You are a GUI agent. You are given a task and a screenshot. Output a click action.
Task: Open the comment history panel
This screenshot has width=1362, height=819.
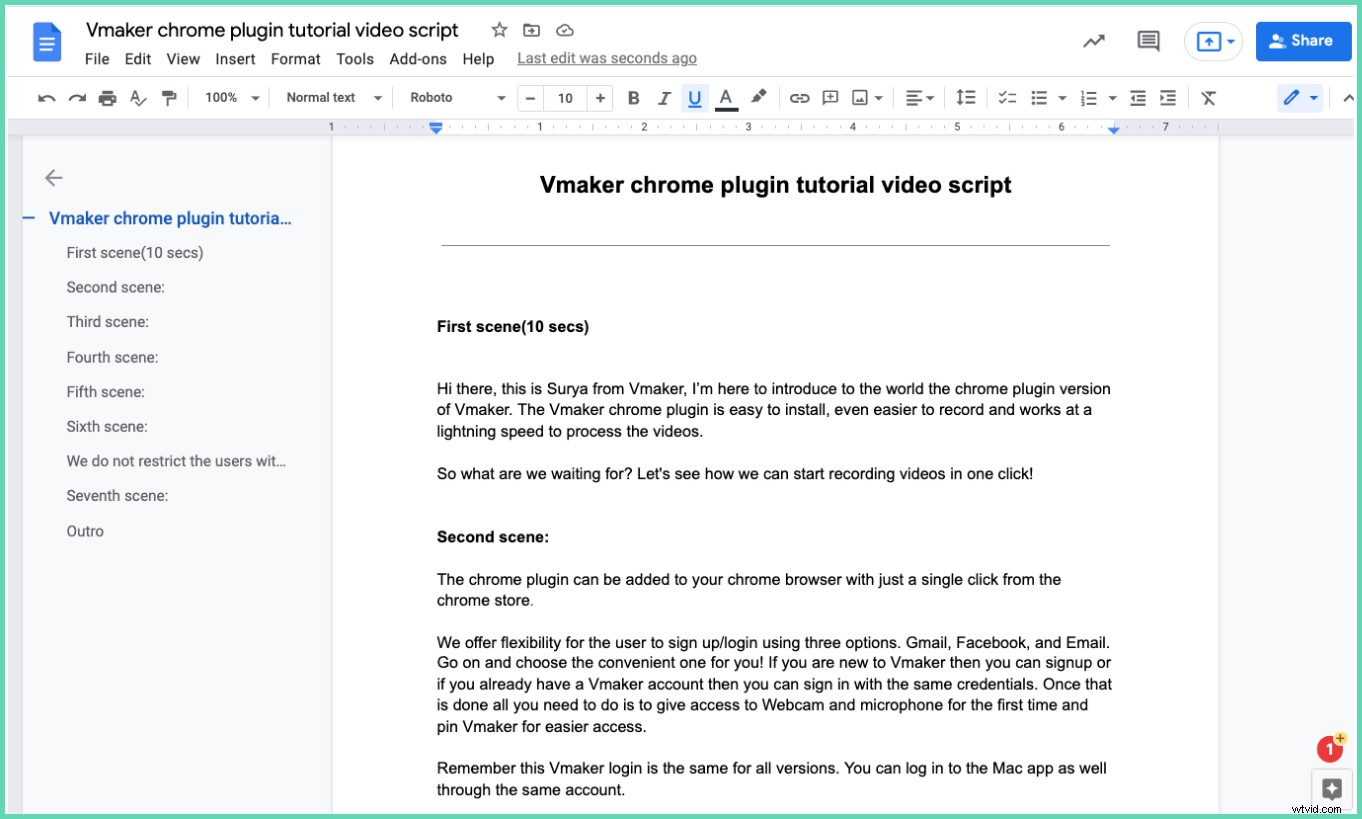pos(1147,41)
